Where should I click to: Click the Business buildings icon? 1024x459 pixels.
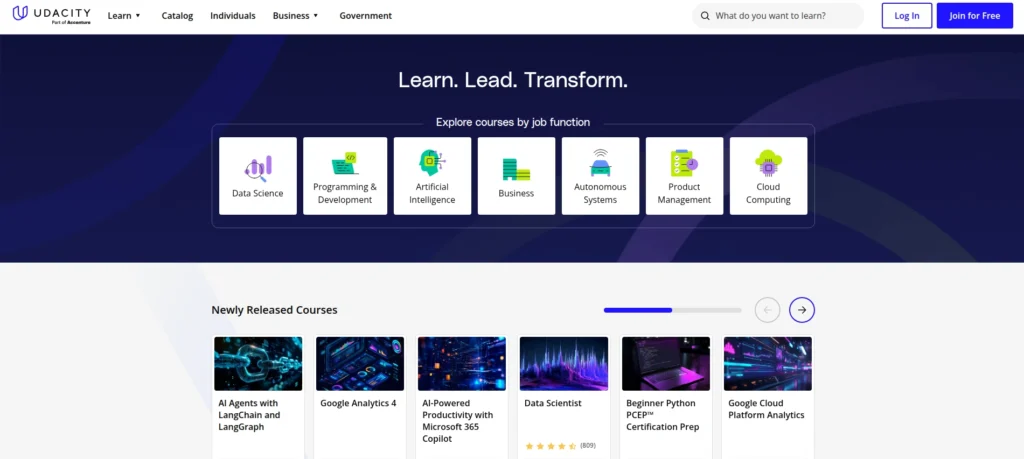coord(516,169)
